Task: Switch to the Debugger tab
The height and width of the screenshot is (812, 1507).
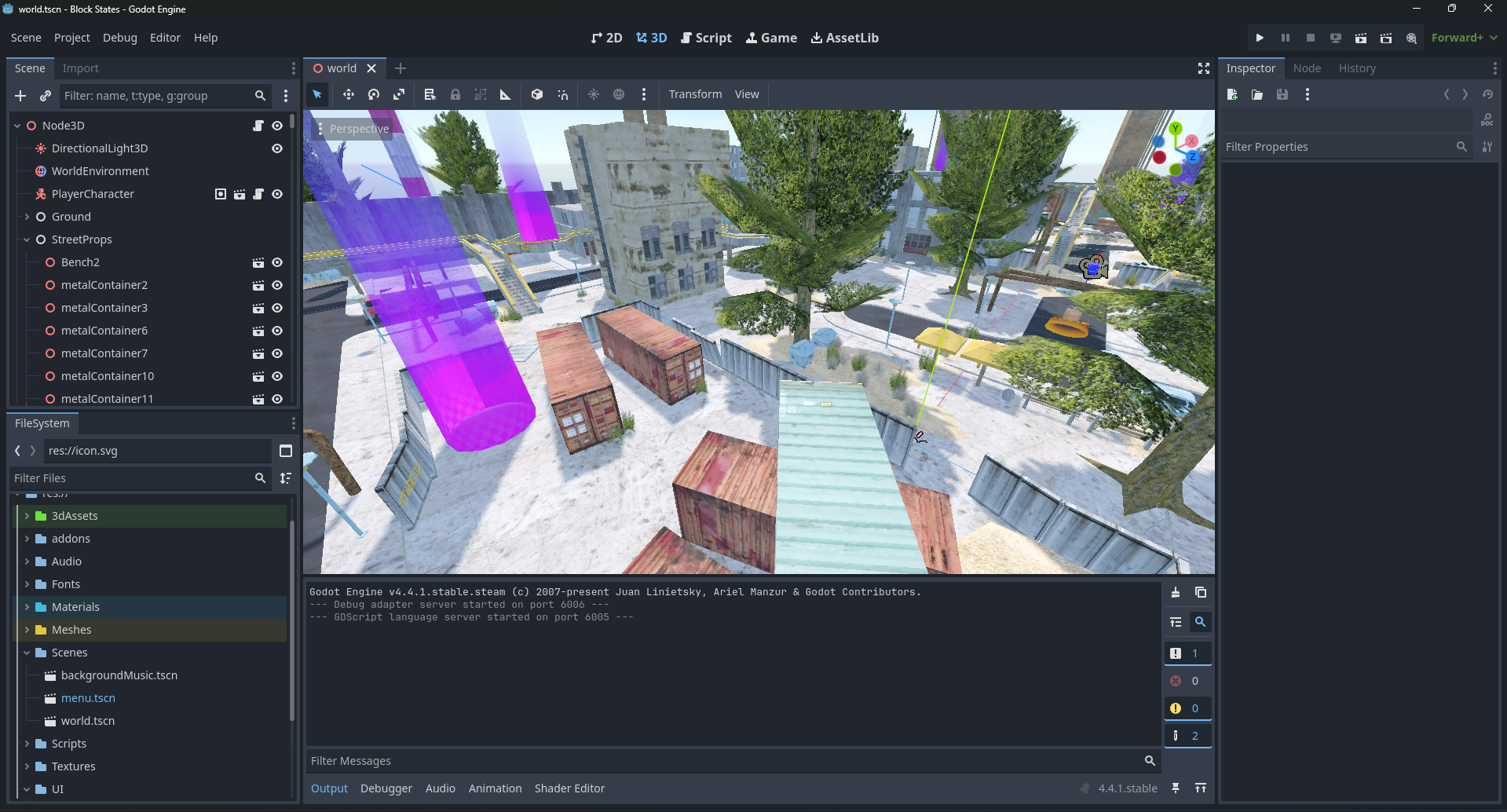Action: click(x=386, y=788)
